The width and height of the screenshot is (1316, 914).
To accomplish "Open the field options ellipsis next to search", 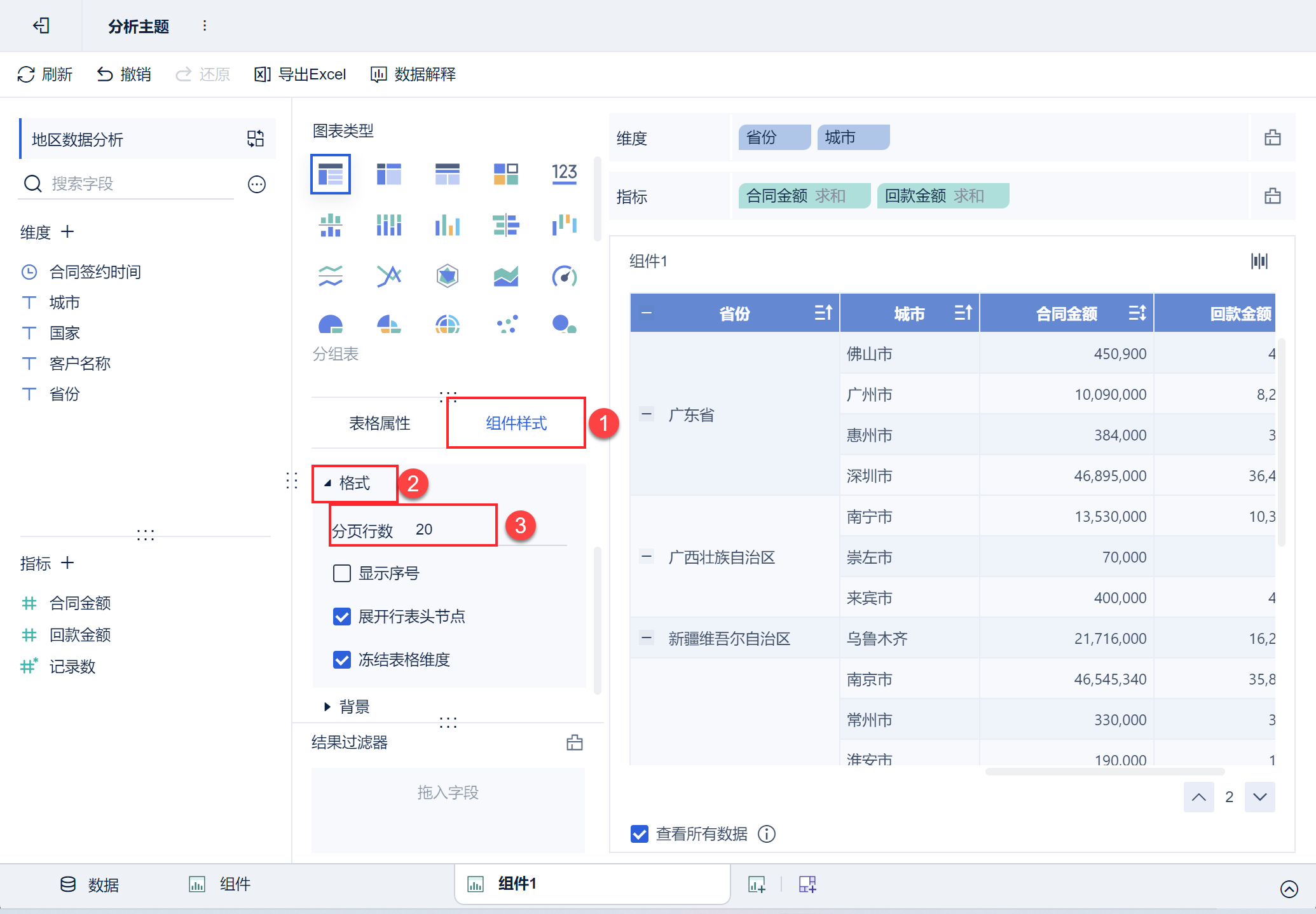I will click(256, 184).
